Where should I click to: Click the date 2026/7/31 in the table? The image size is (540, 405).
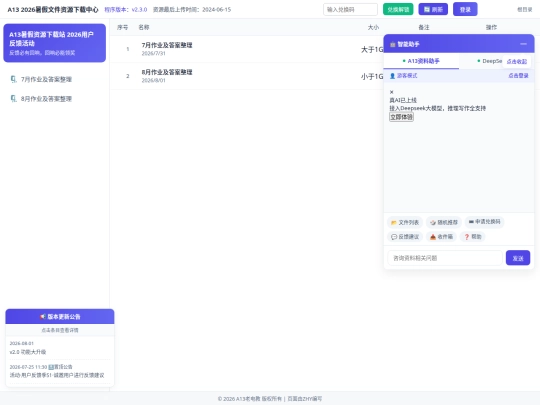tap(154, 53)
